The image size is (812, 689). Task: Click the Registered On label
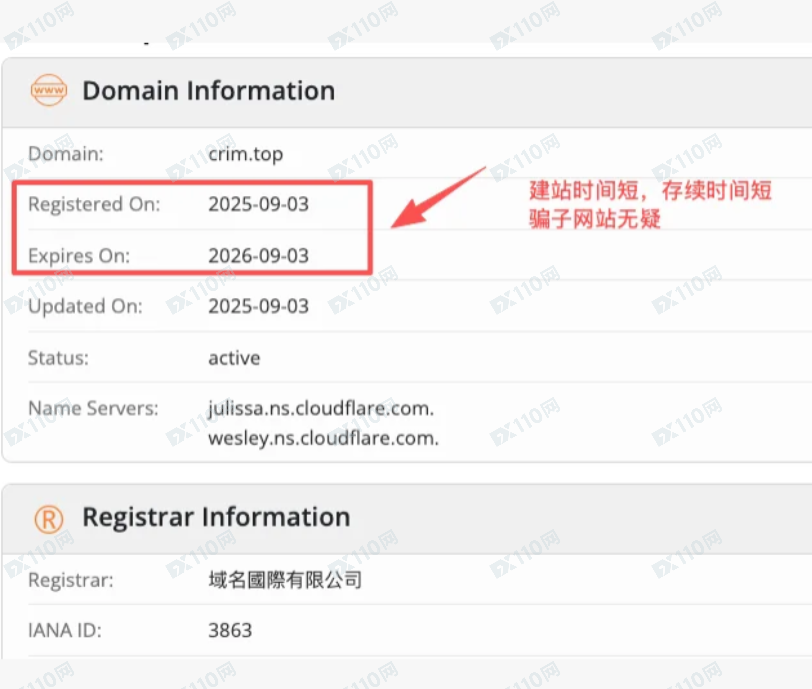click(x=93, y=205)
